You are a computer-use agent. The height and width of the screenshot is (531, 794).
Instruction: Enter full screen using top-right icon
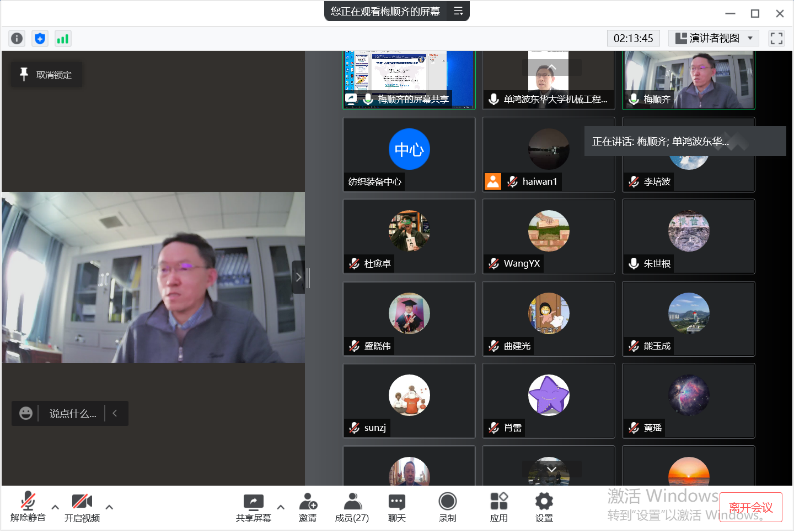pos(775,38)
